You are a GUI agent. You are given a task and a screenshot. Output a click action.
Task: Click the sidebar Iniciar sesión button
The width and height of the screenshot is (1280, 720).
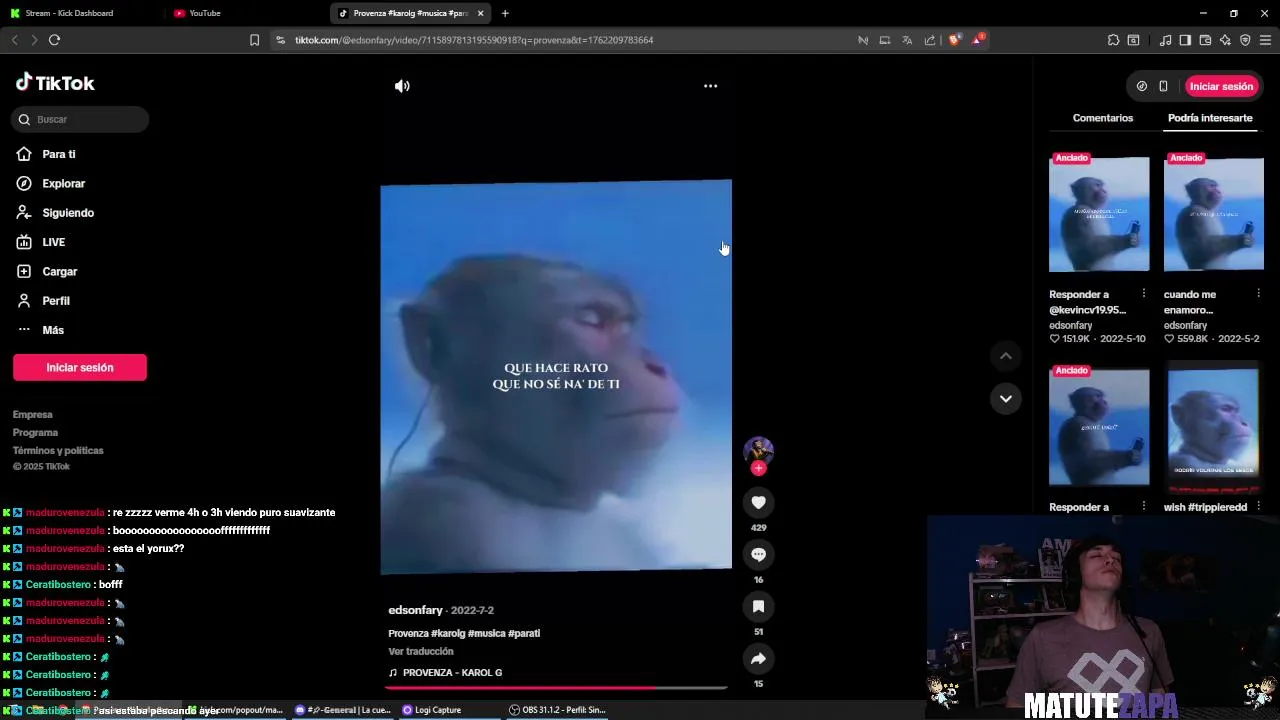tap(80, 367)
